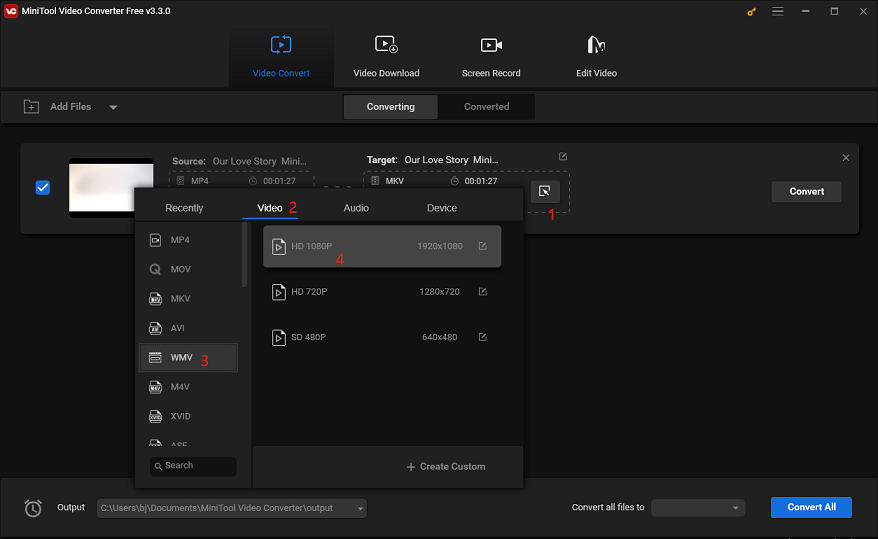Click the Source file name text

click(x=259, y=161)
